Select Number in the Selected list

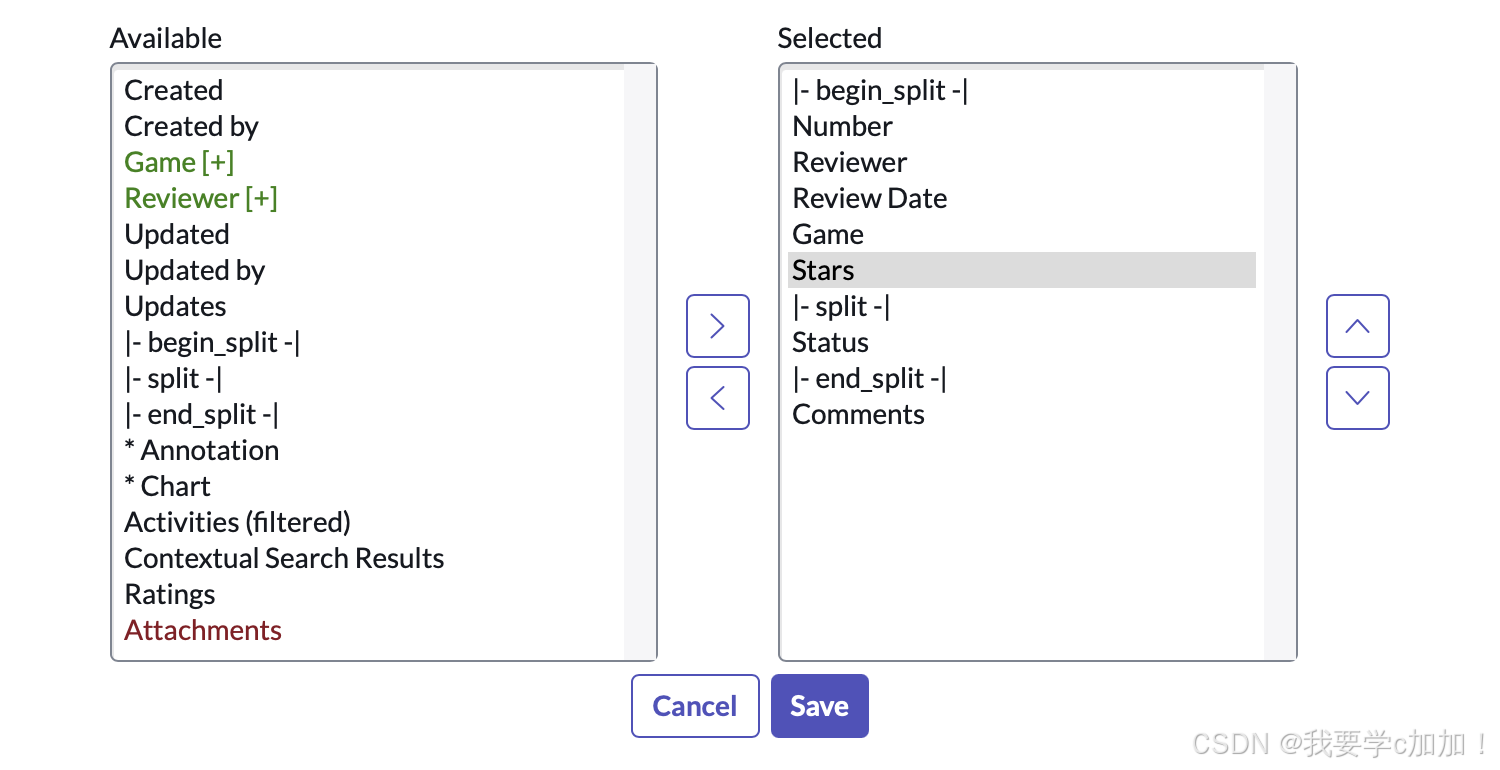click(x=842, y=126)
